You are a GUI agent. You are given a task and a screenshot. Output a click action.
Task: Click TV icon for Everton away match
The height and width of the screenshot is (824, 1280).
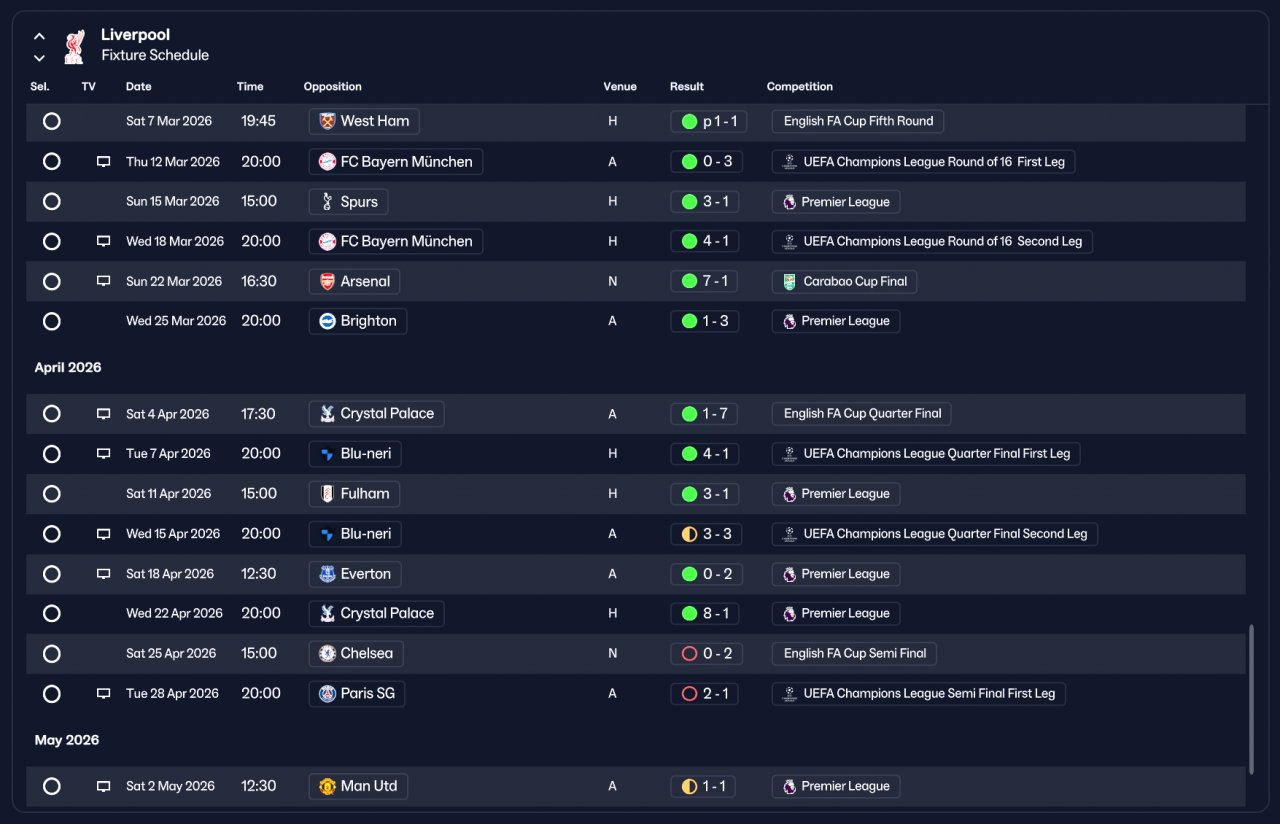(103, 574)
